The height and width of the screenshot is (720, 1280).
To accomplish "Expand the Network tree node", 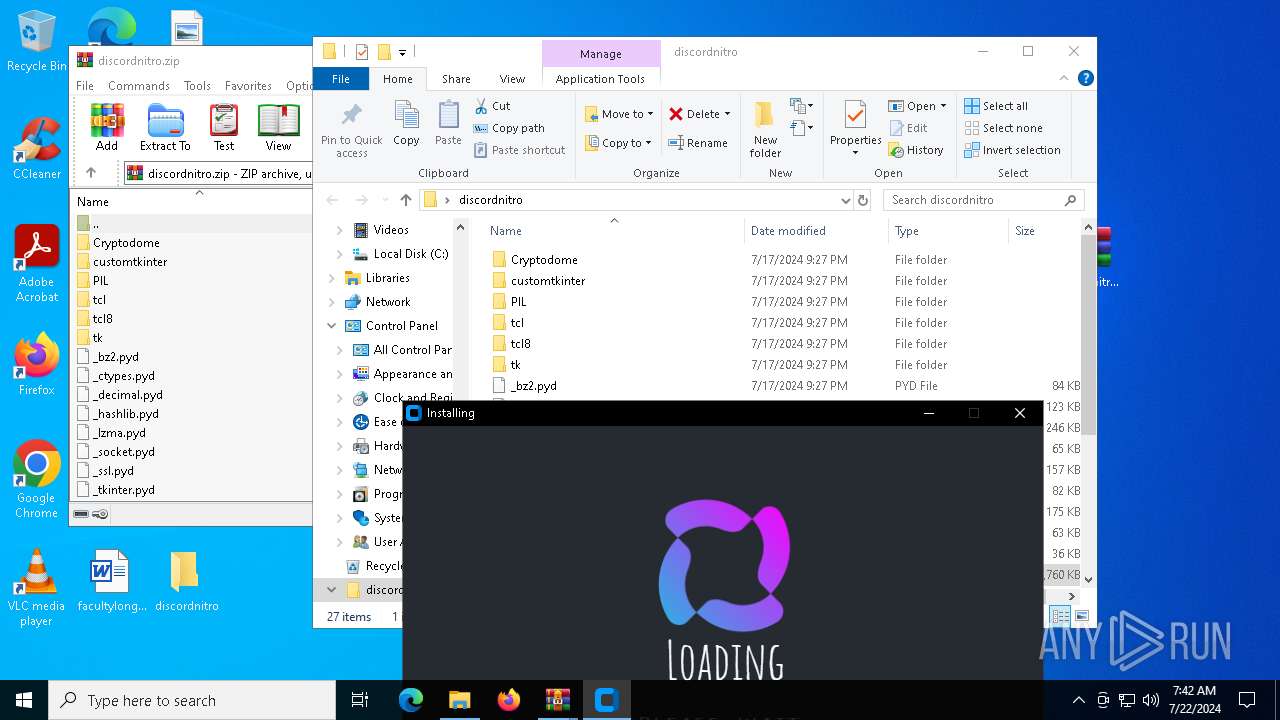I will pos(331,302).
